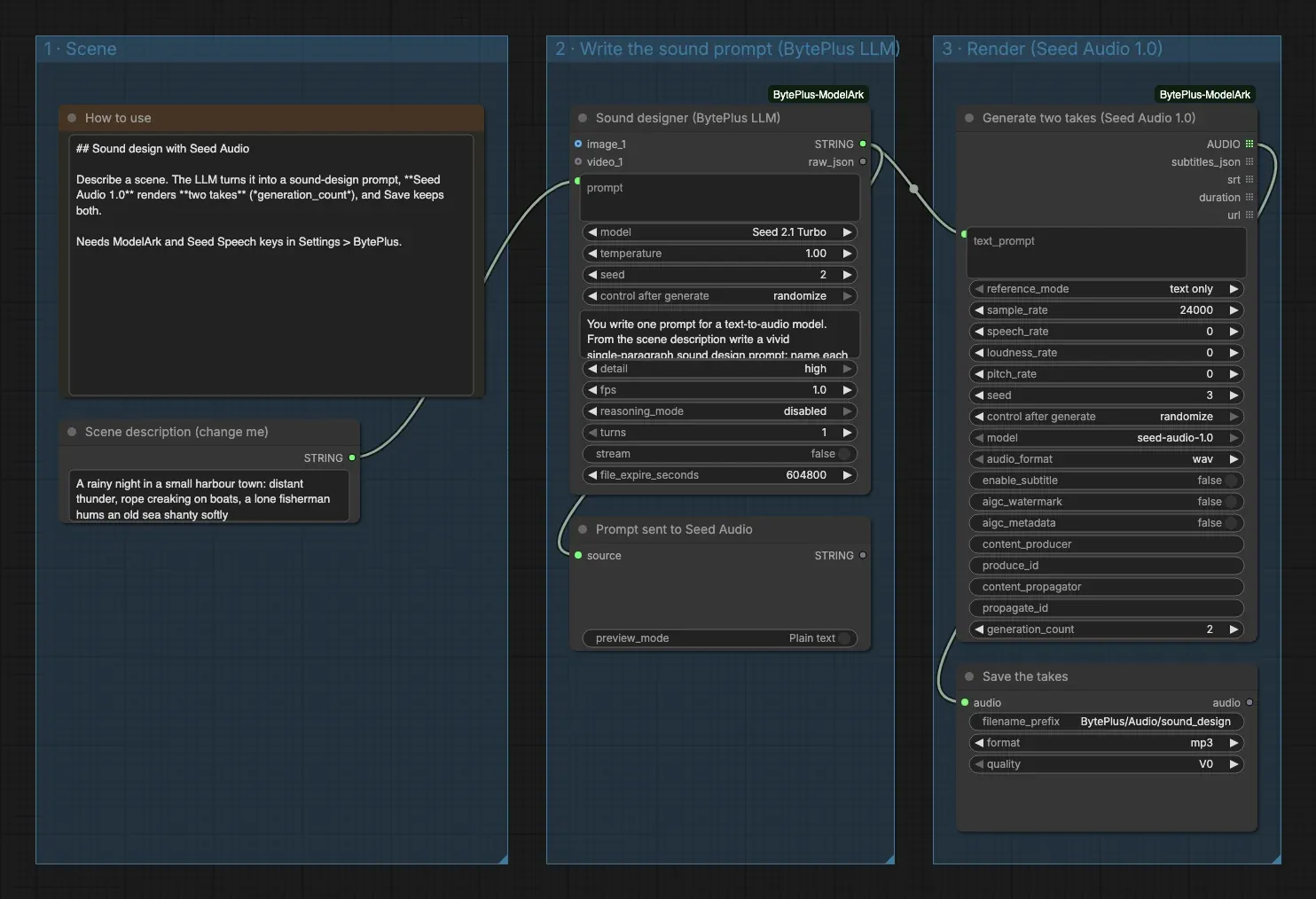Viewport: 1316px width, 899px height.
Task: Toggle preview_mode Plain text switch
Action: [843, 638]
